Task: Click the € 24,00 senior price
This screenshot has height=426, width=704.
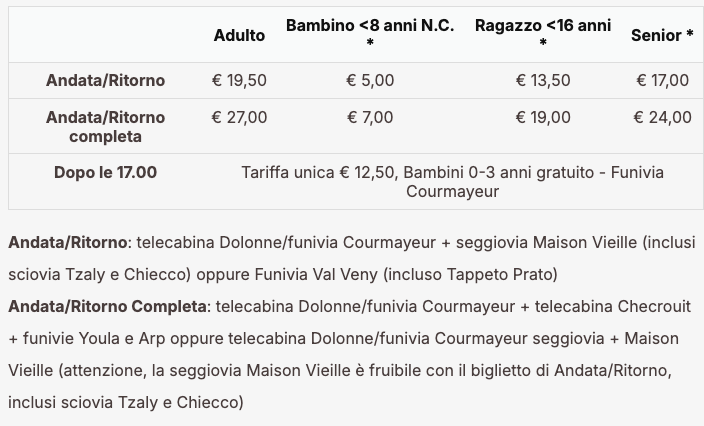Action: point(662,117)
